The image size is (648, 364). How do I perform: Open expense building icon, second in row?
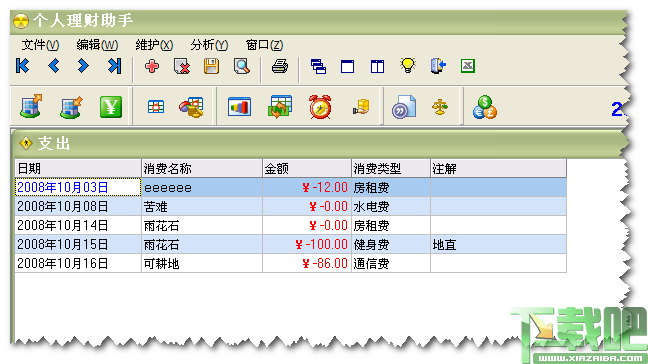[x=71, y=107]
